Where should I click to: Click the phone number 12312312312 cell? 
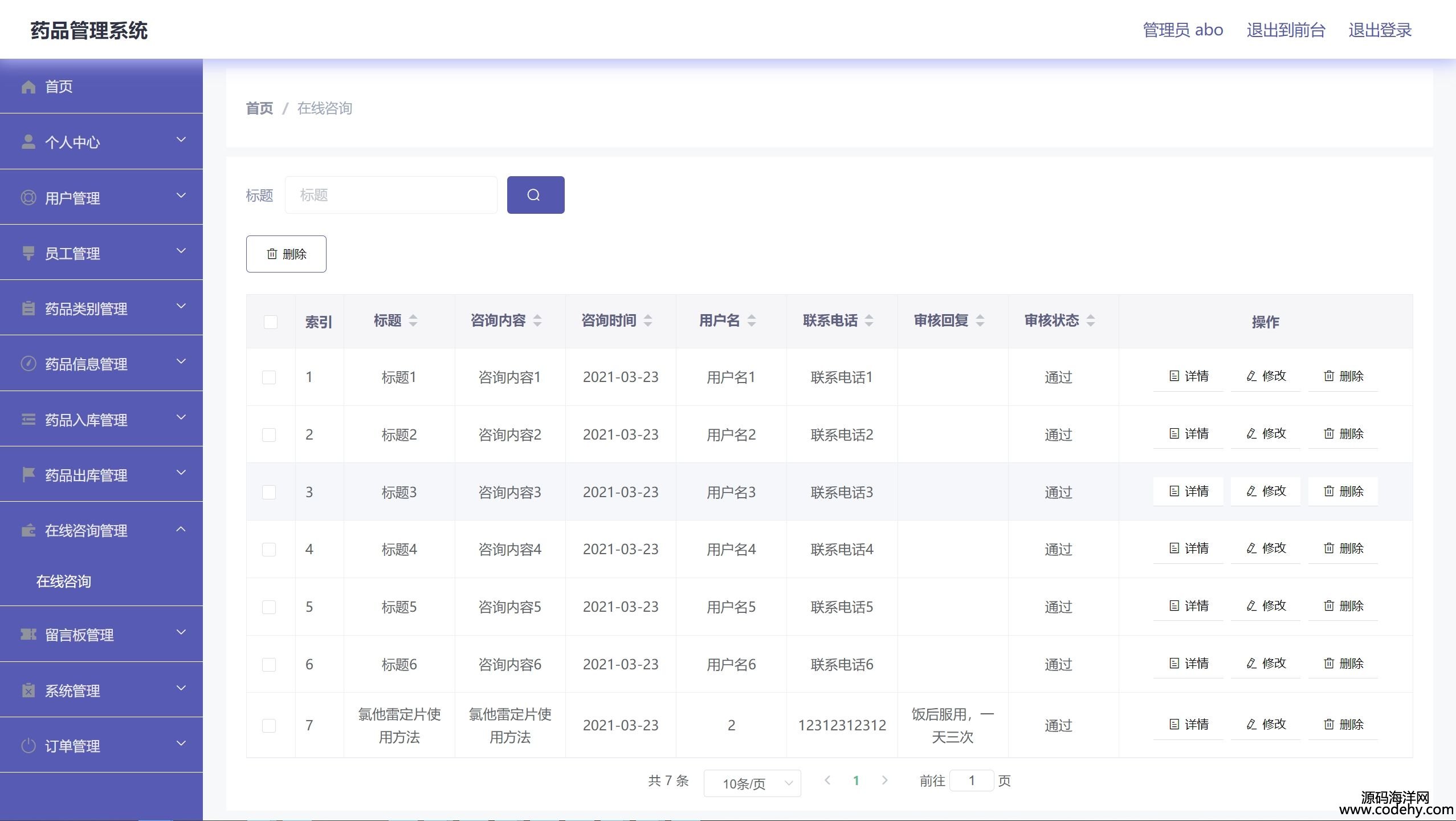point(842,726)
